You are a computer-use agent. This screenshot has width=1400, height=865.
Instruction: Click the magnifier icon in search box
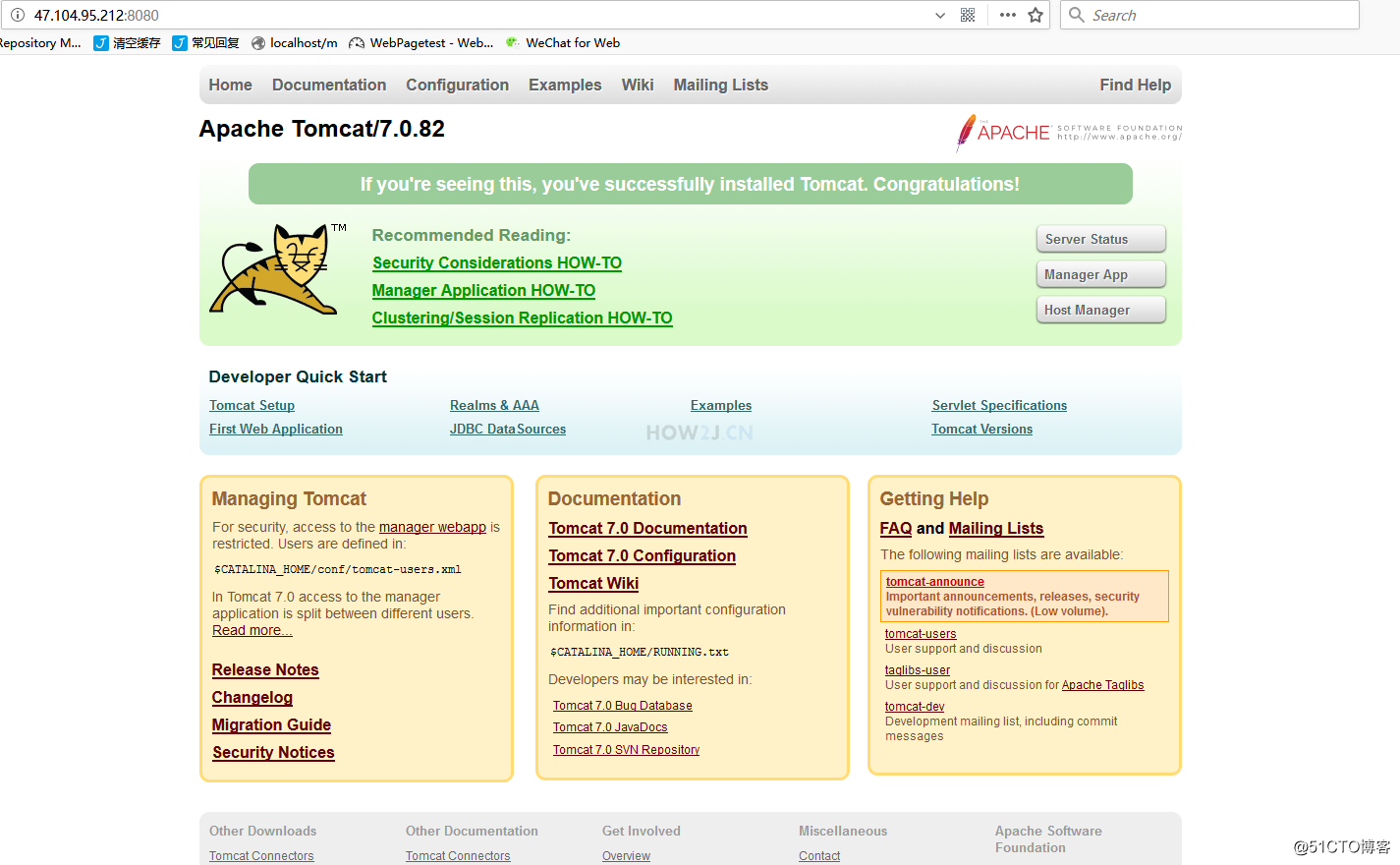pos(1077,15)
